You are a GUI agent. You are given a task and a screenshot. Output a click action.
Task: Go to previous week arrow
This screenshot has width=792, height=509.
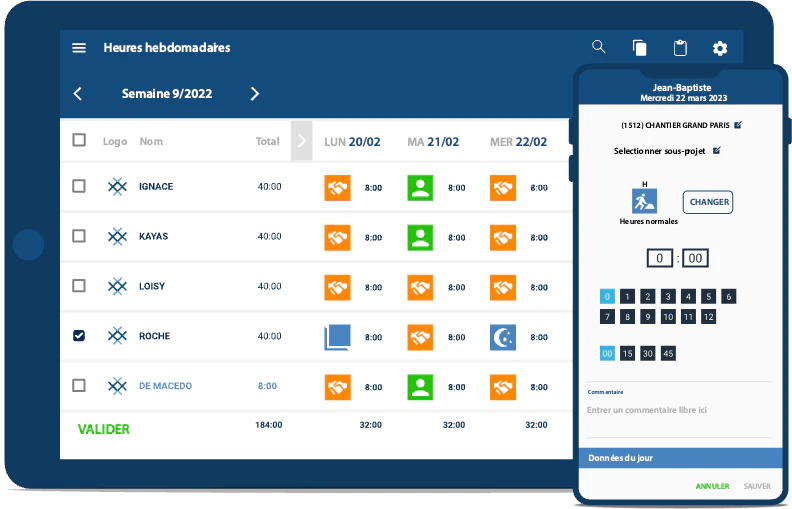tap(78, 93)
